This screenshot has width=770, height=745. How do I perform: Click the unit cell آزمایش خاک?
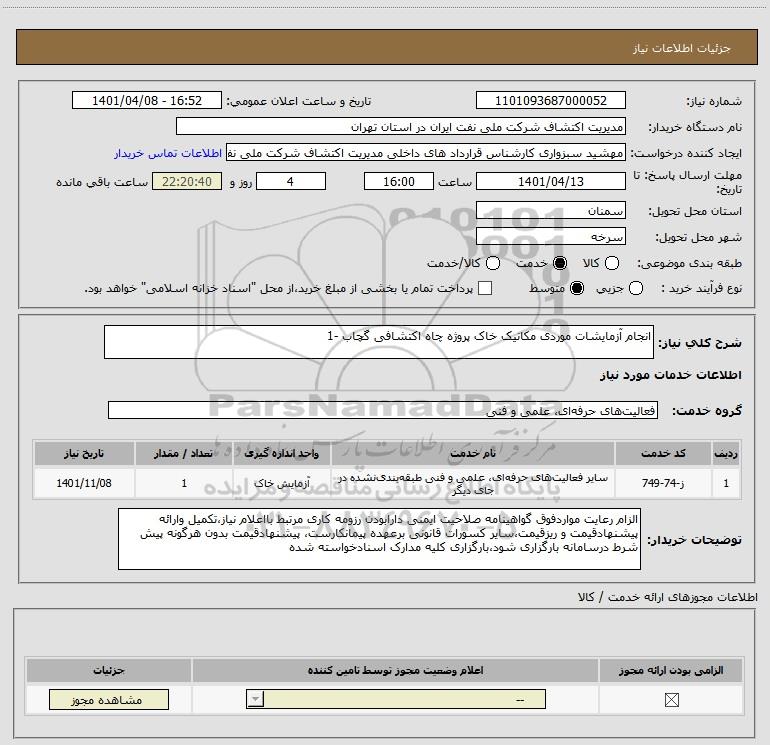pos(282,483)
